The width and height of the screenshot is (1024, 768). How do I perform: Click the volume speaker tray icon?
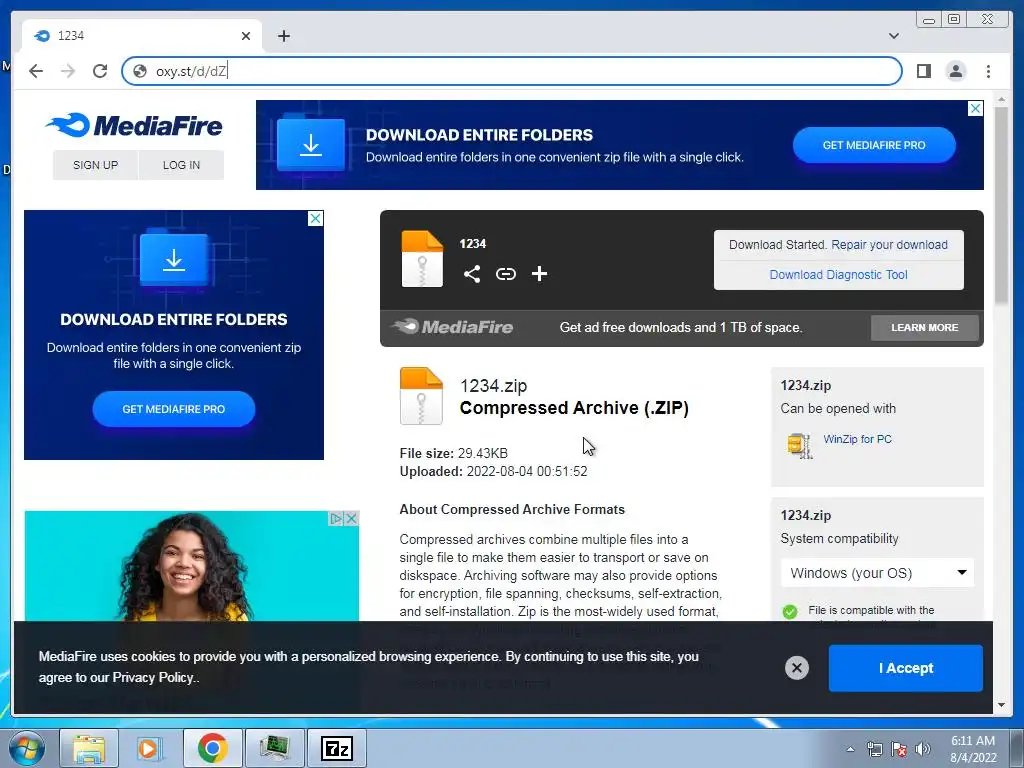923,749
